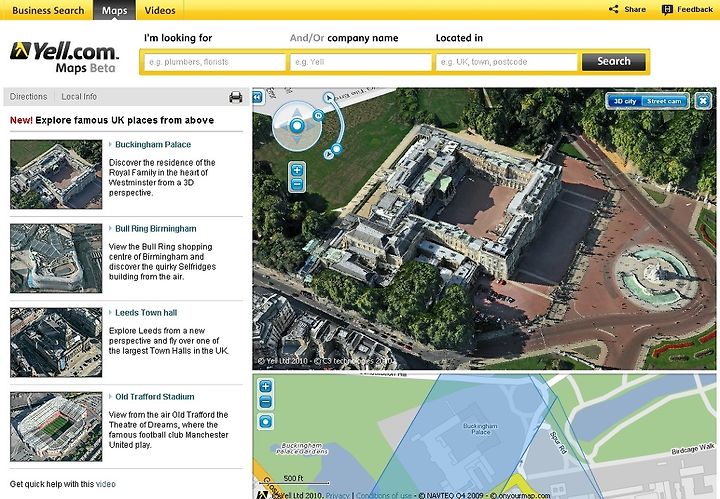Screen dimensions: 720x499
Task: Click the Yell.com logo
Action: click(64, 57)
